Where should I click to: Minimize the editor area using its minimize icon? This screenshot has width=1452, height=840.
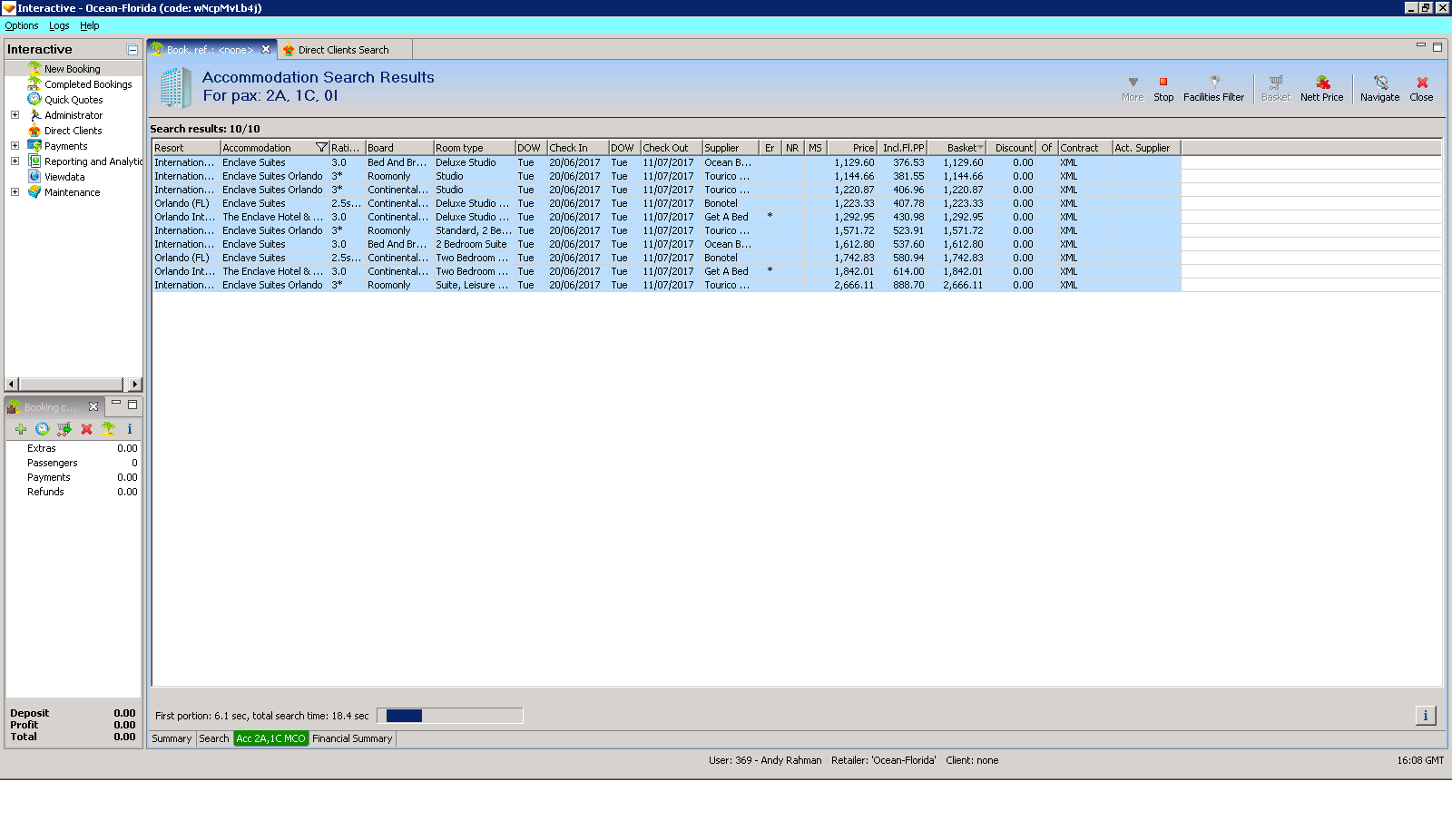click(1421, 45)
